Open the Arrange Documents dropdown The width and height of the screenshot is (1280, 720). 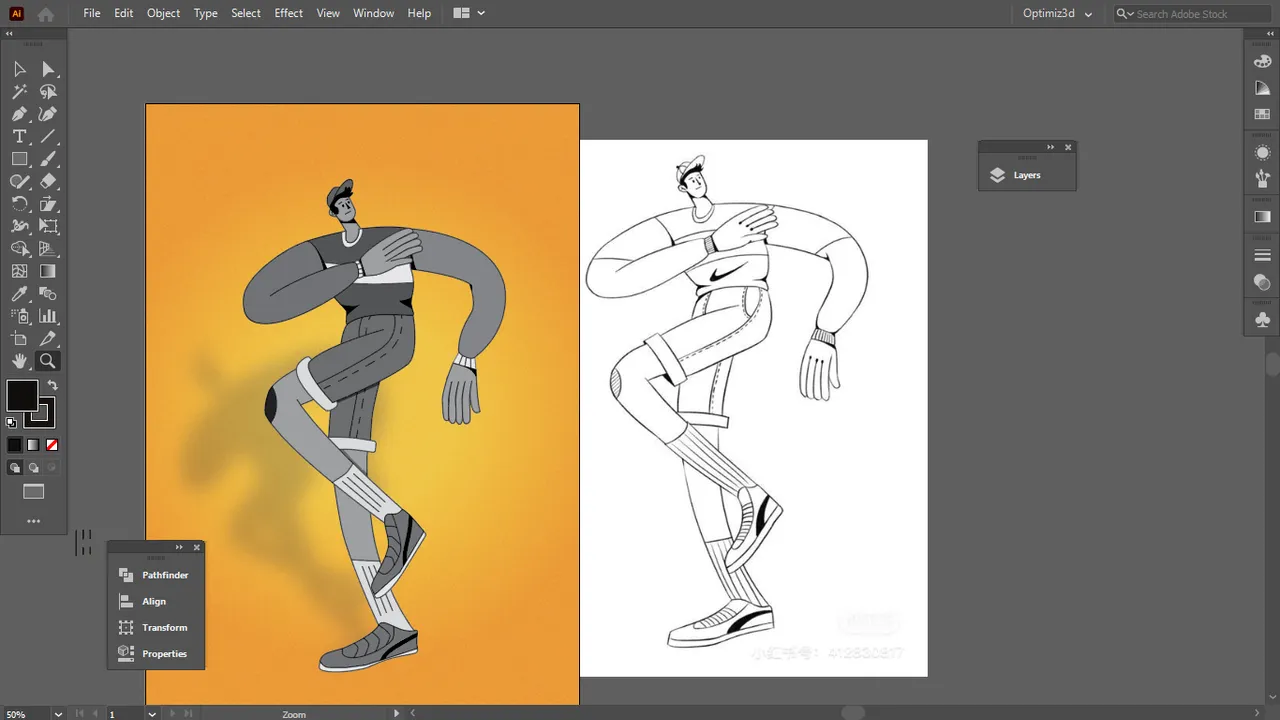tap(469, 13)
